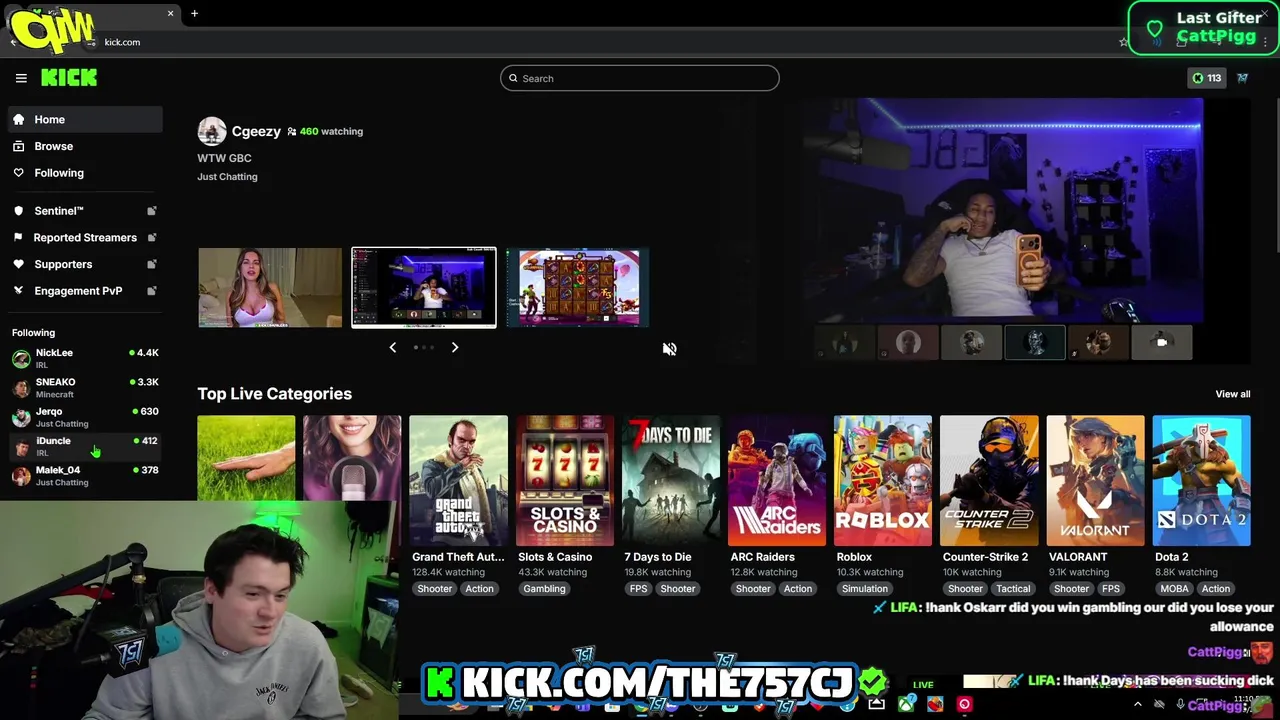Screen dimensions: 1280x720
Task: Open the Grand Theft Auto category cover
Action: 458,480
